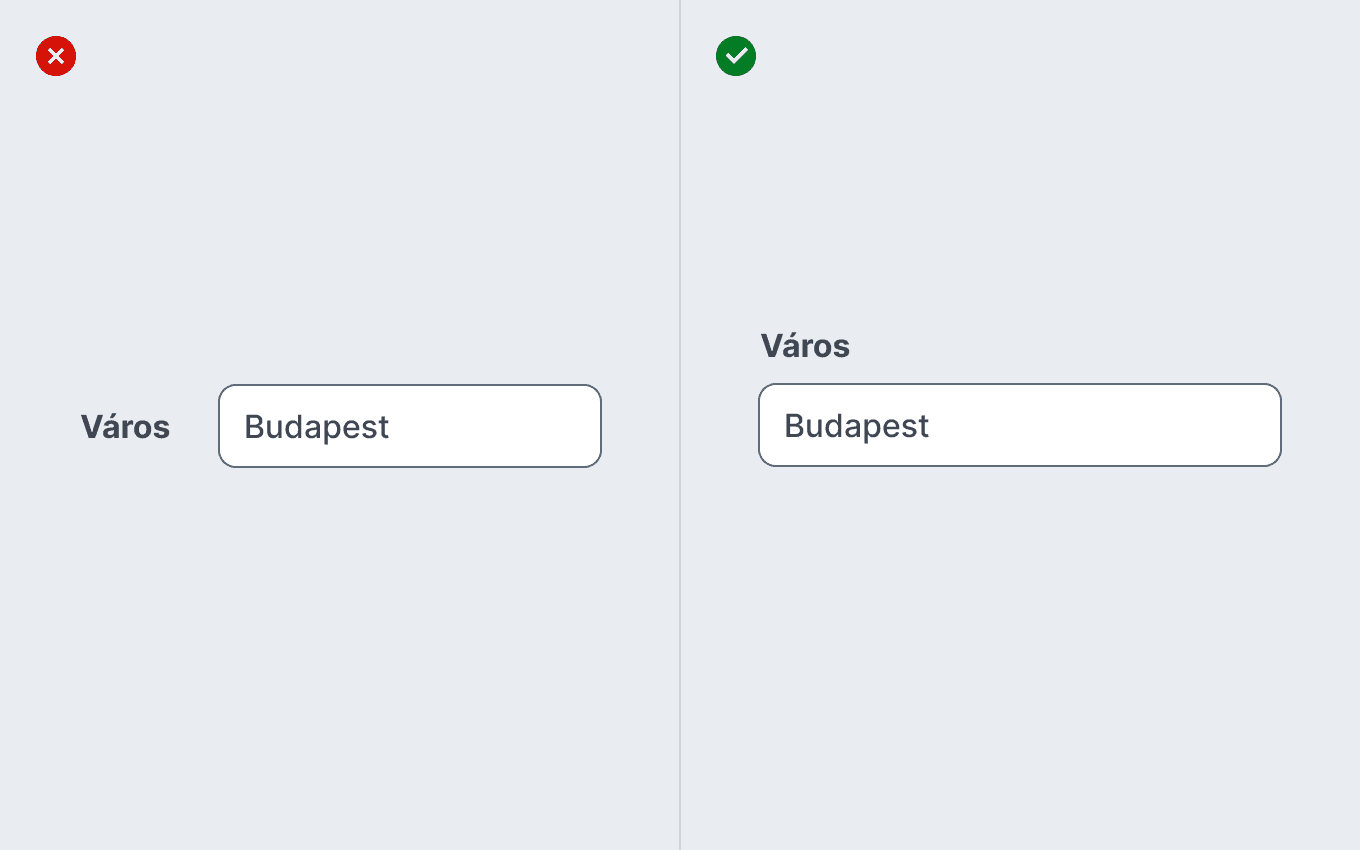The image size is (1360, 850).
Task: Place cursor on Budapest text in wider field
Action: coord(856,426)
